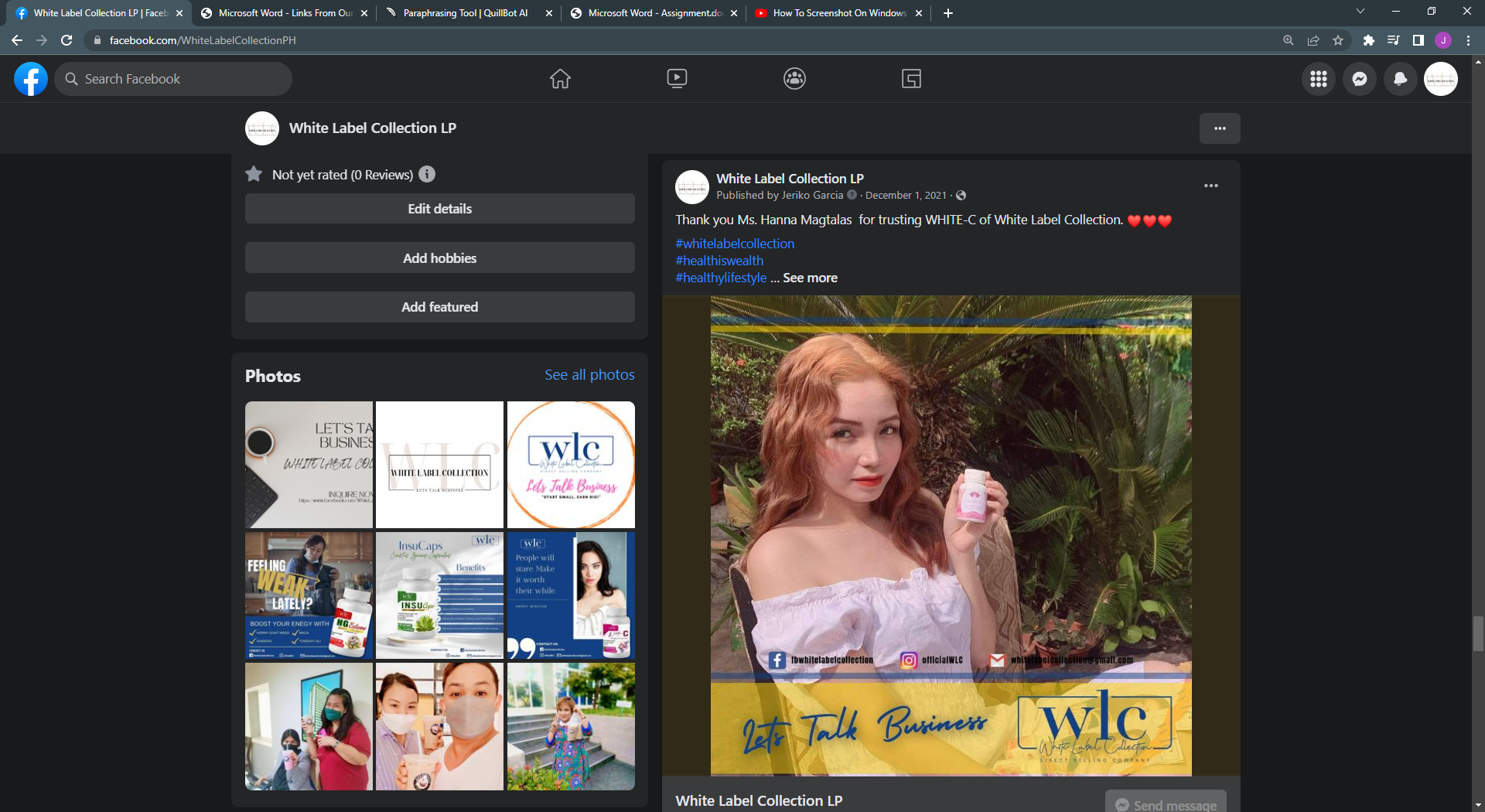Open the Chrome Extensions puzzle icon
Screen dimensions: 1485x812
[x=1368, y=40]
